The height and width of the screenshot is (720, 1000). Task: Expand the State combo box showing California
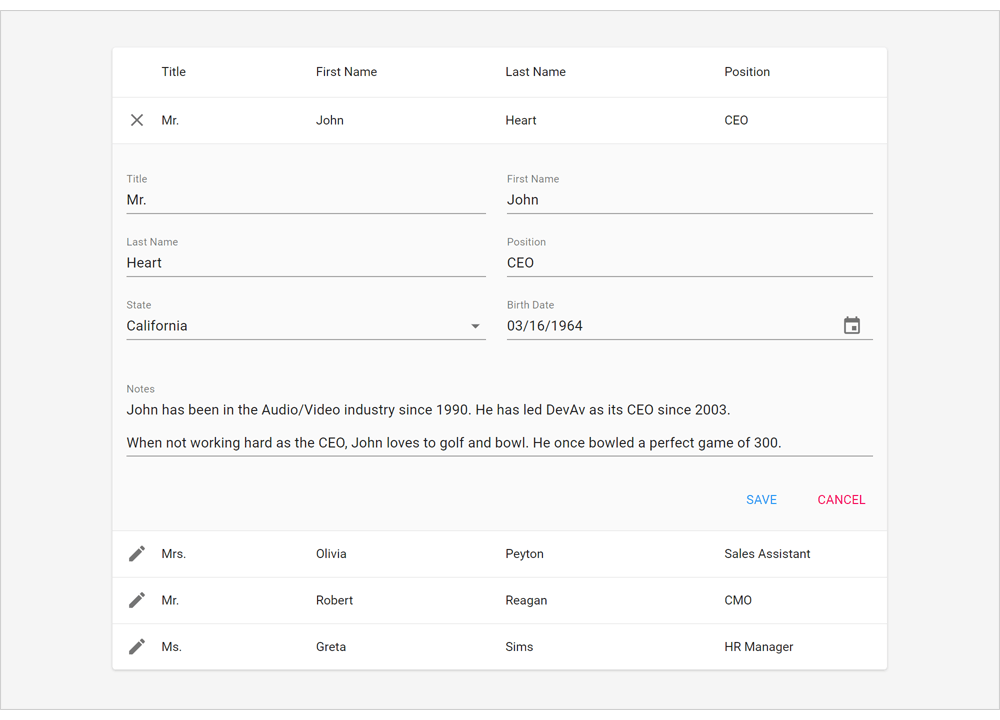point(300,325)
